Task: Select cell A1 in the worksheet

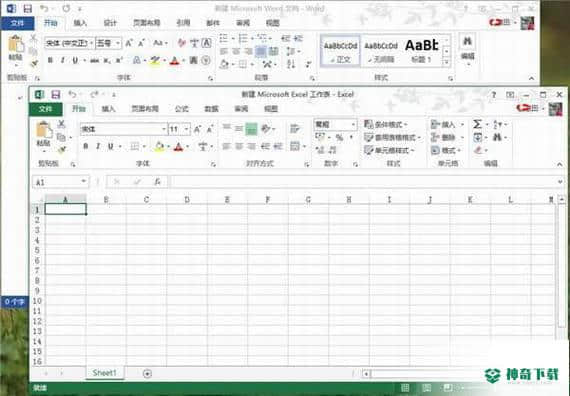Action: (x=65, y=209)
